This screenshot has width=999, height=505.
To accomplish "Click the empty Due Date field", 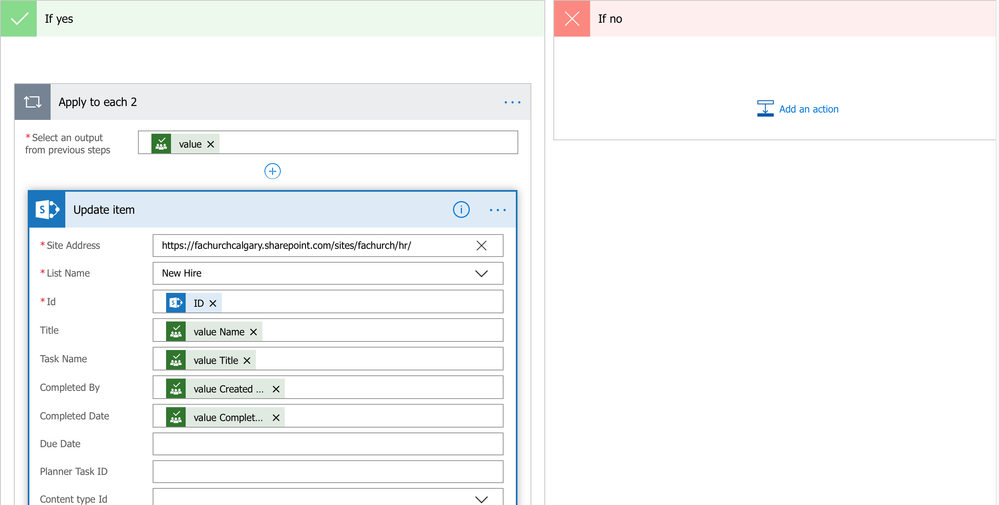I will 328,444.
